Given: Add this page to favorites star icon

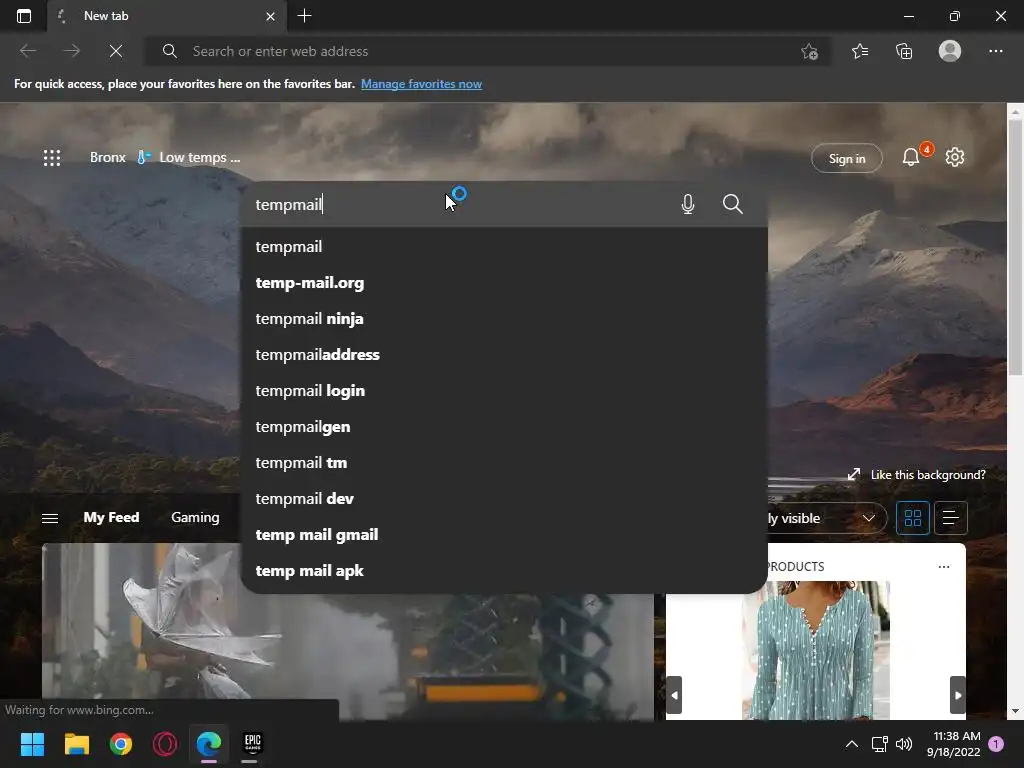Looking at the screenshot, I should [810, 51].
